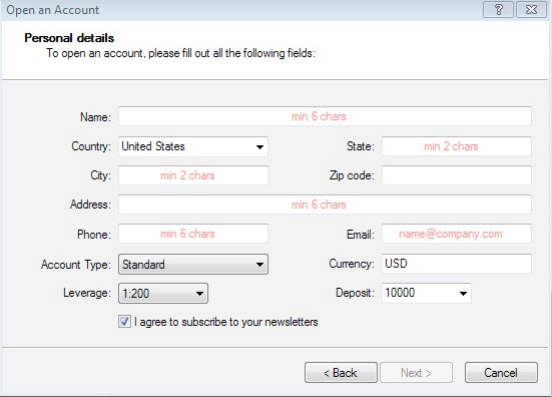552x397 pixels.
Task: Select the City text field
Action: [193, 175]
